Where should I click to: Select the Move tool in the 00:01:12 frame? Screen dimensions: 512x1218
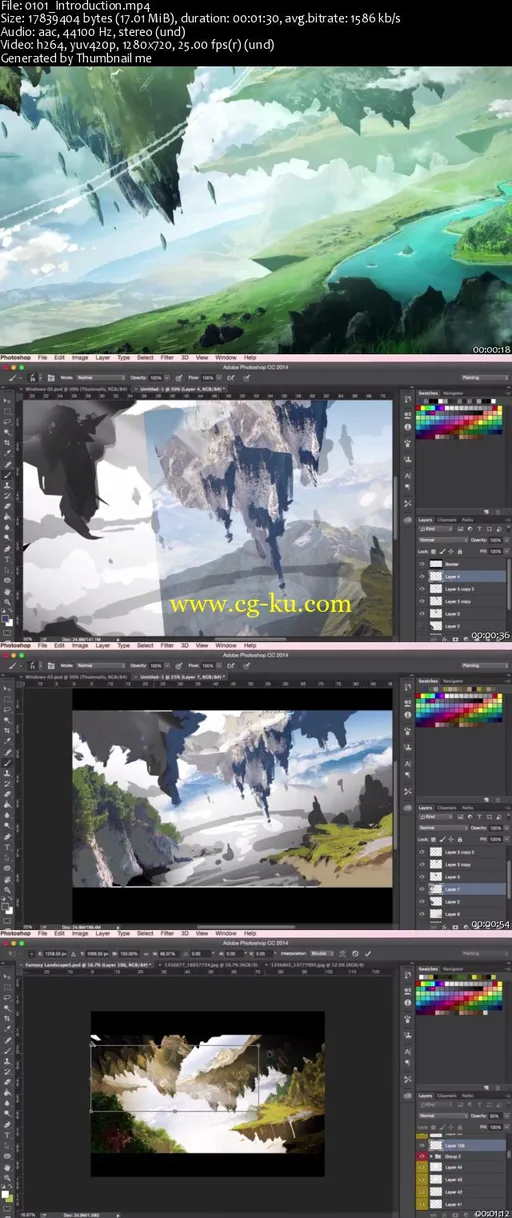click(x=6, y=977)
